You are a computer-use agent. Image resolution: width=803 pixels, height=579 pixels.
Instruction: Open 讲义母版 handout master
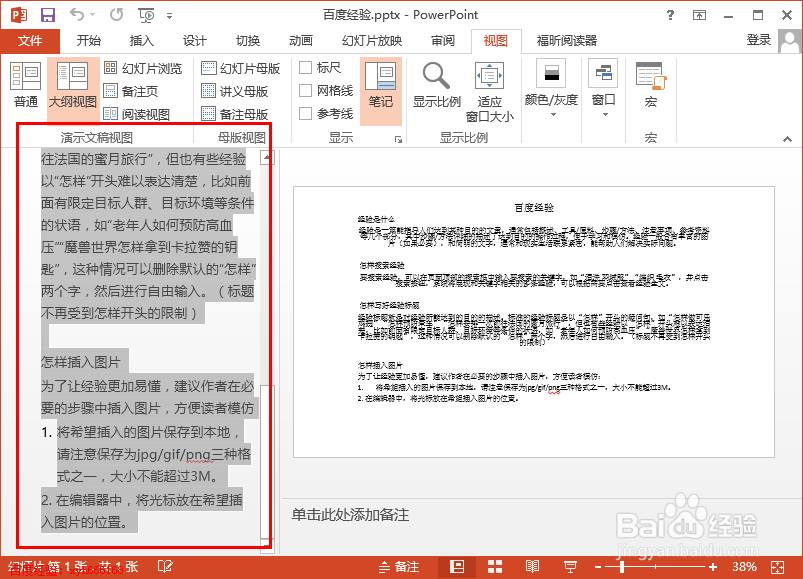(x=235, y=91)
